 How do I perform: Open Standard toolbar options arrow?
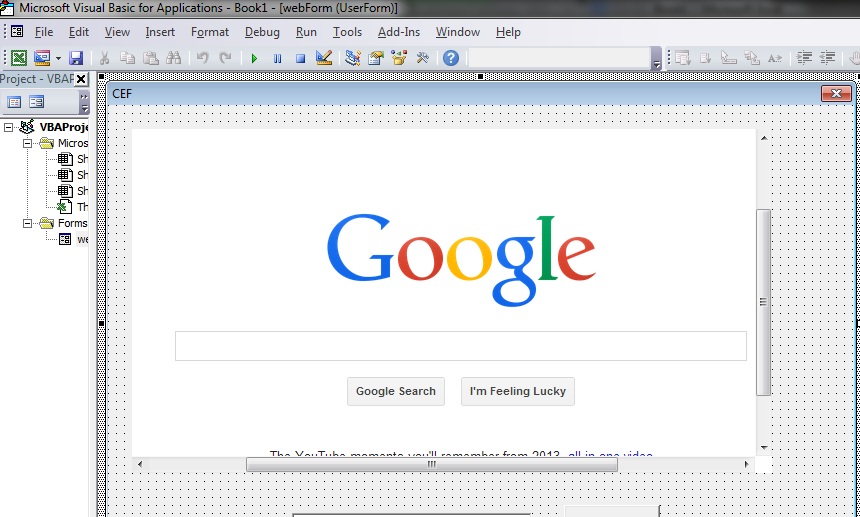[x=657, y=58]
